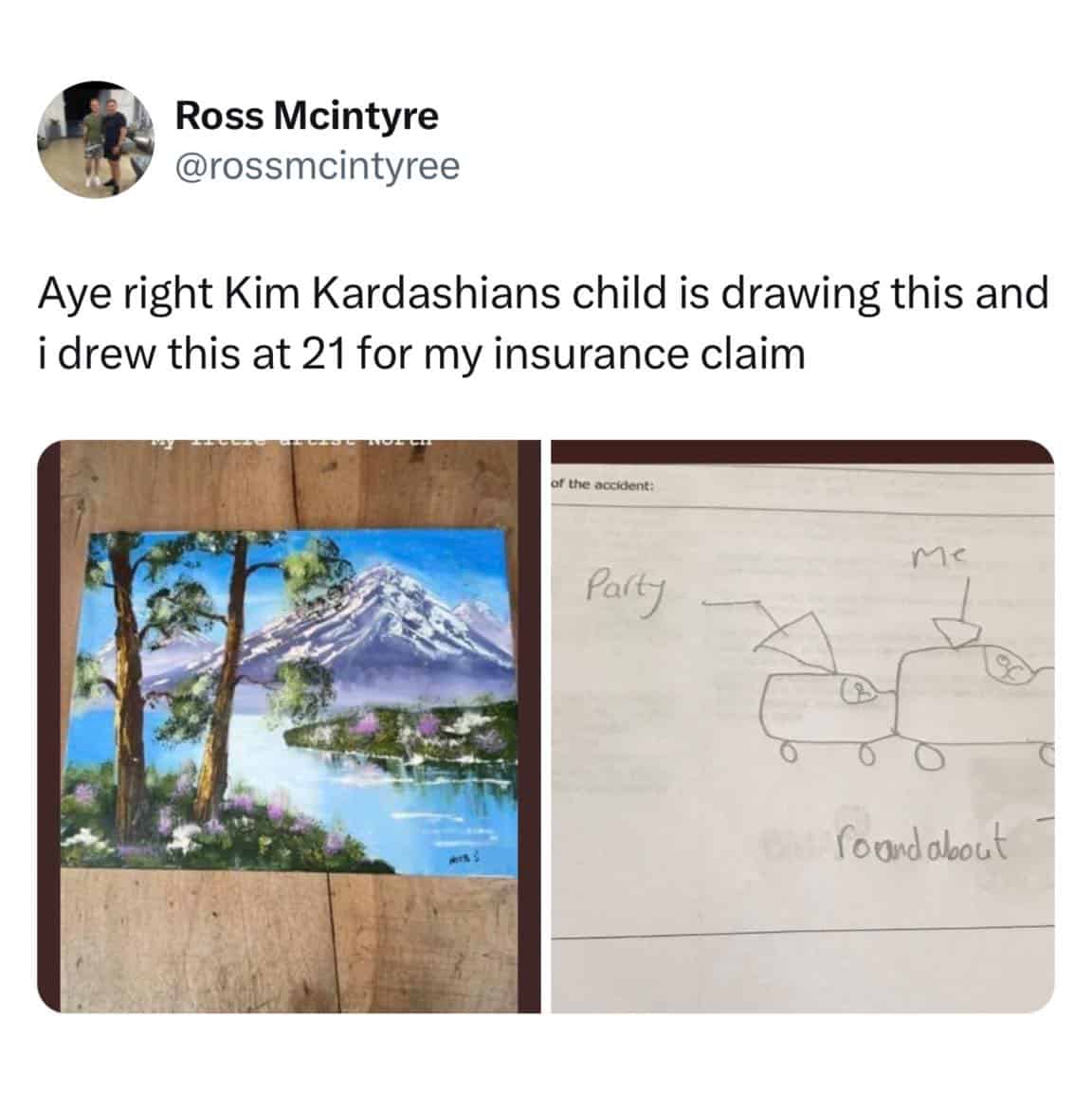Open Ross Mcintyre's profile avatar

click(x=96, y=139)
